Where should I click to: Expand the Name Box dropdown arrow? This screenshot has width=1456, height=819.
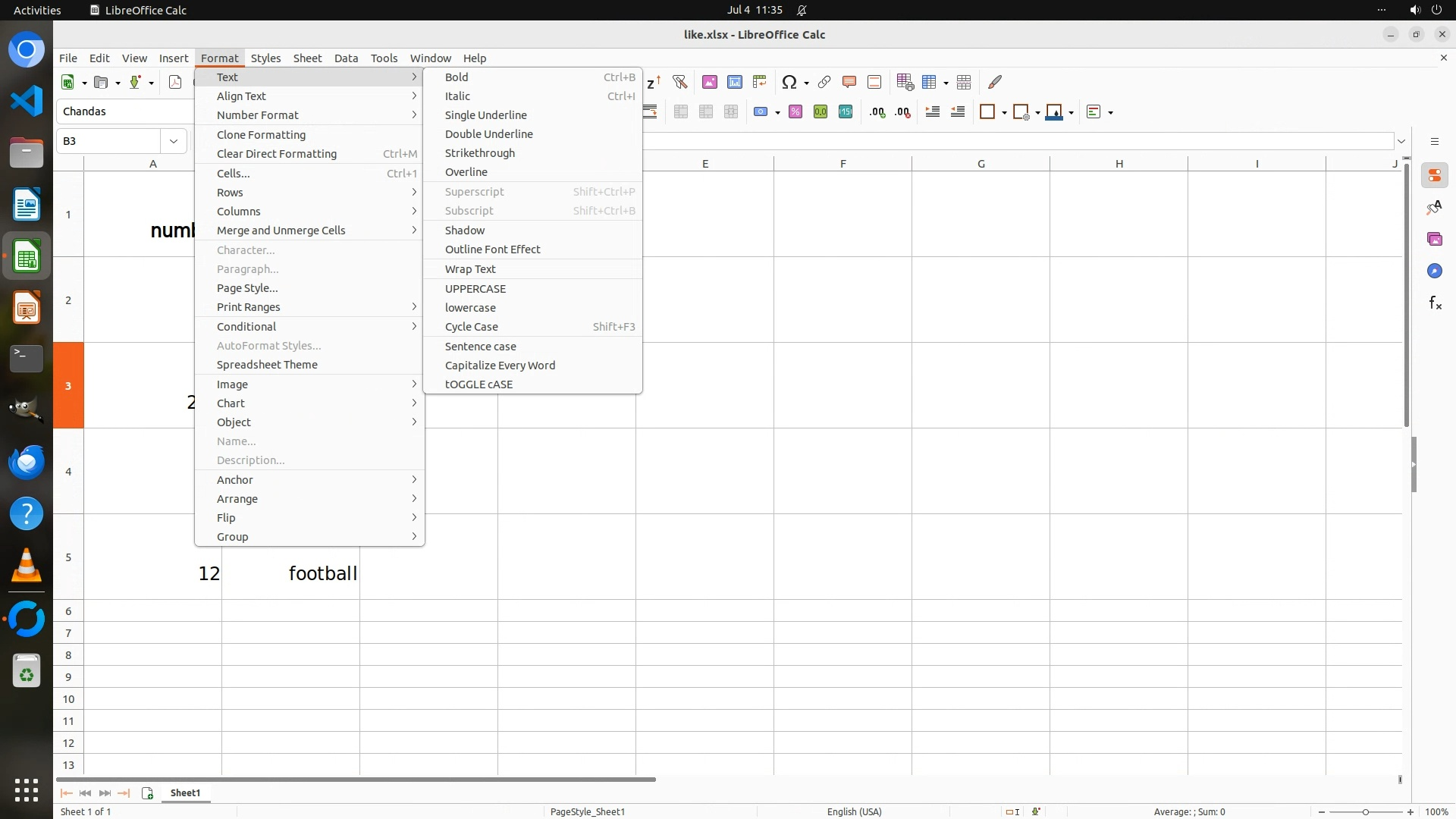[174, 141]
